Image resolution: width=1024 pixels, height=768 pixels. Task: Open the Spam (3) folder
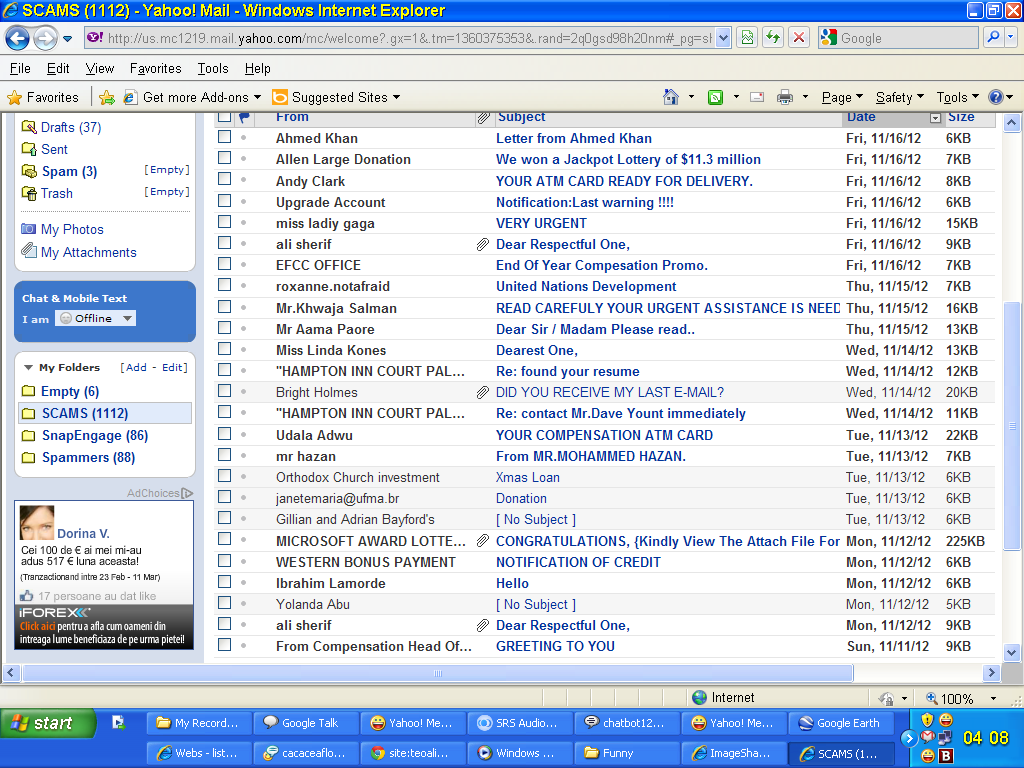tap(69, 171)
